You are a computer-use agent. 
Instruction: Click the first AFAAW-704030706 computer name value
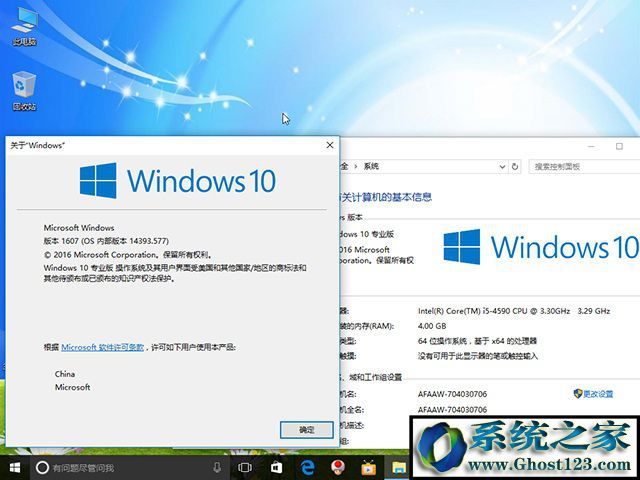(x=452, y=394)
